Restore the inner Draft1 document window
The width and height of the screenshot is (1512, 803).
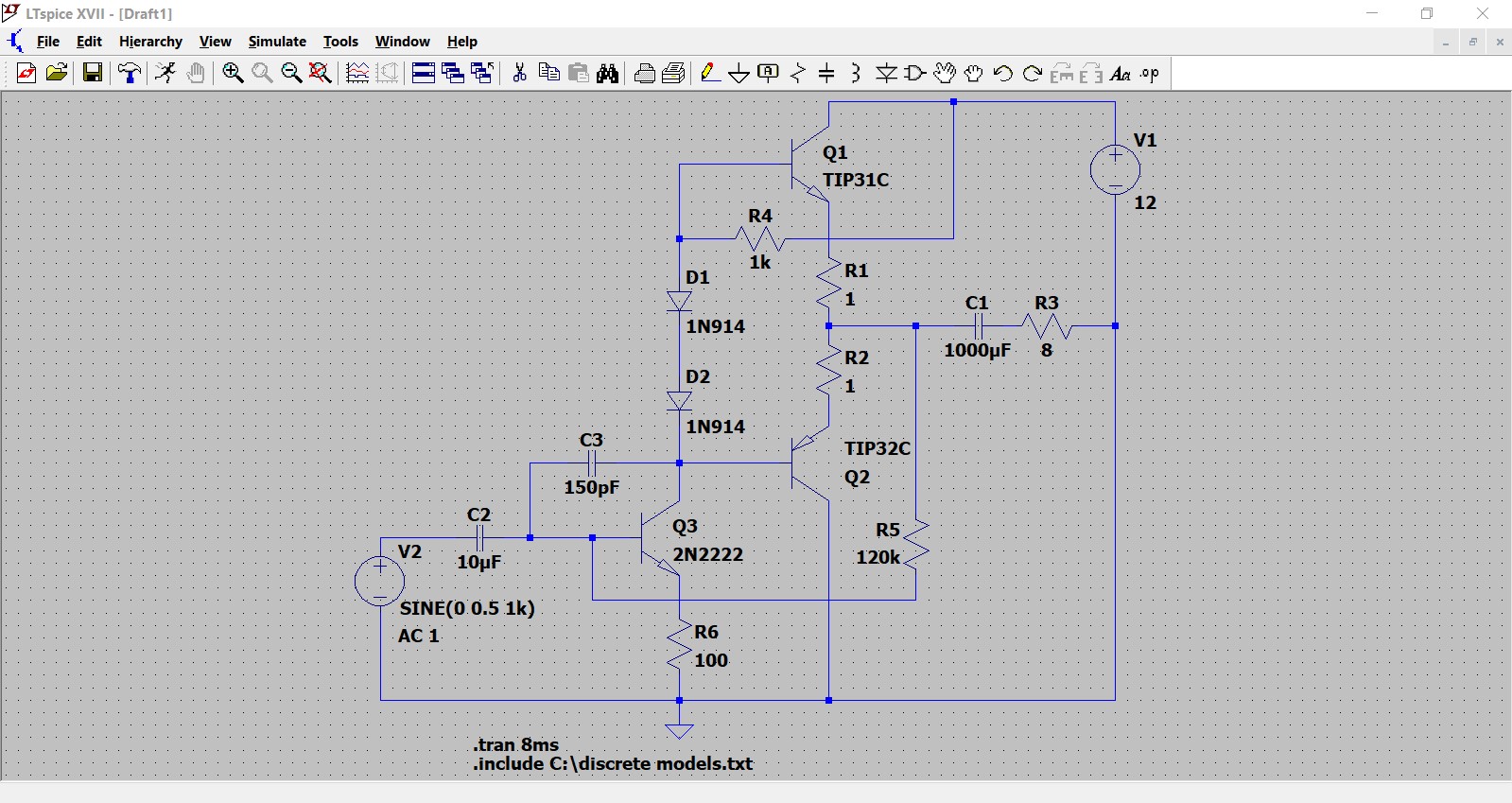point(1472,42)
